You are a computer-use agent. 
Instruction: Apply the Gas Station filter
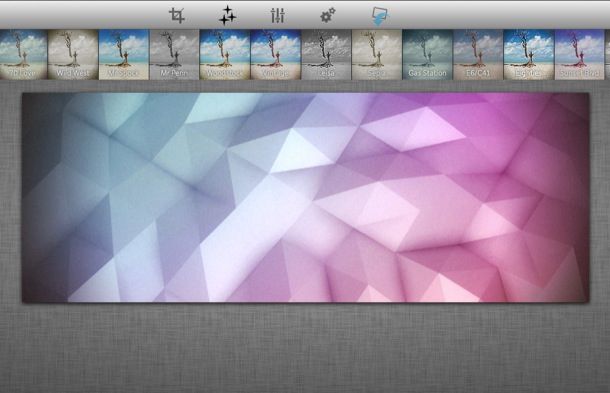(427, 54)
